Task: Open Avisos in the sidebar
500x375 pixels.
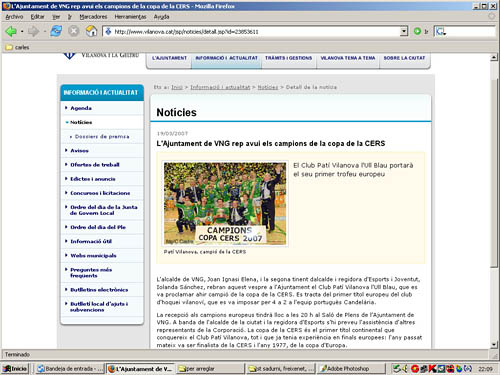Action: pyautogui.click(x=79, y=151)
